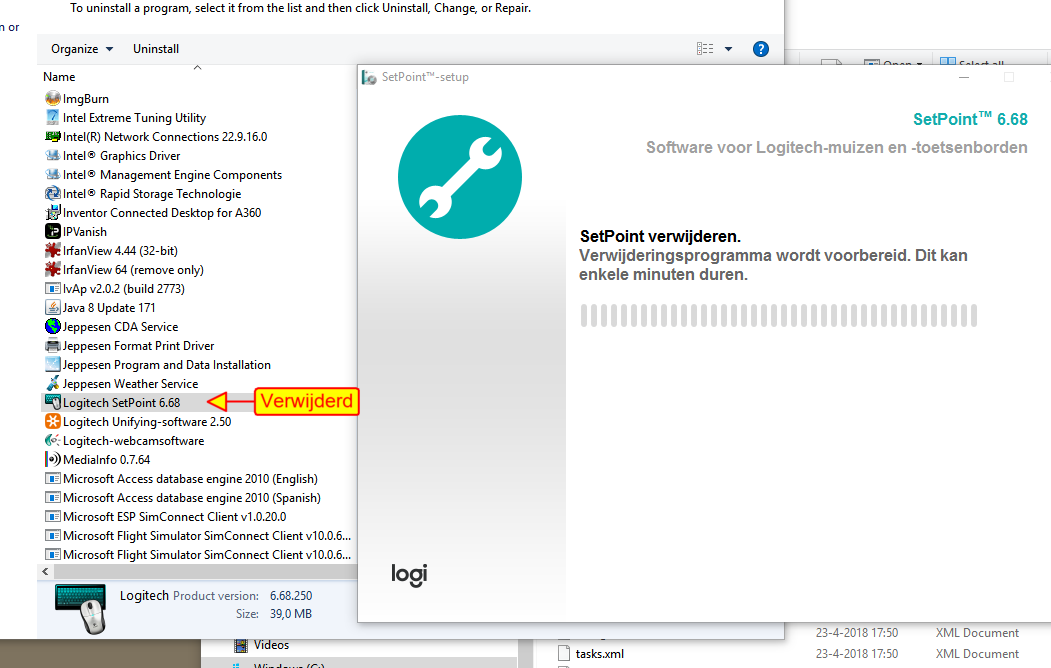Click the tasks.xml file name in Explorer

tap(600, 654)
